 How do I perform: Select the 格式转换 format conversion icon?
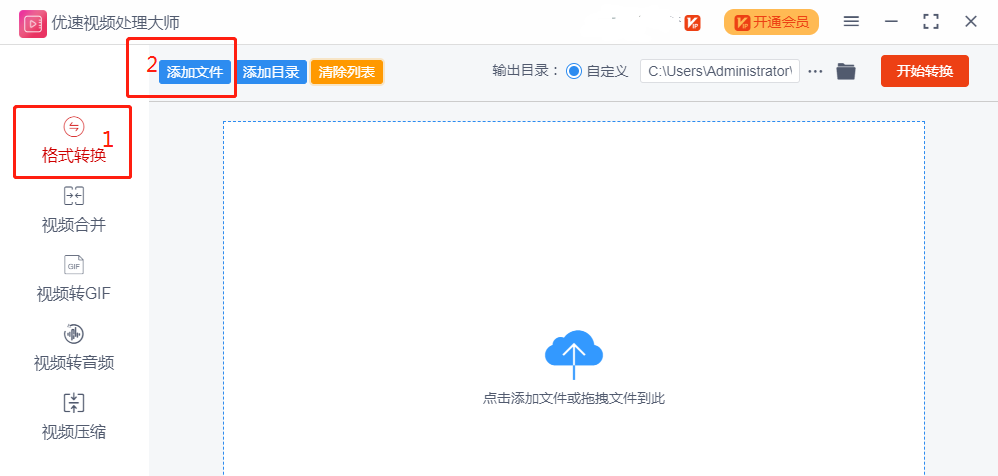[74, 127]
